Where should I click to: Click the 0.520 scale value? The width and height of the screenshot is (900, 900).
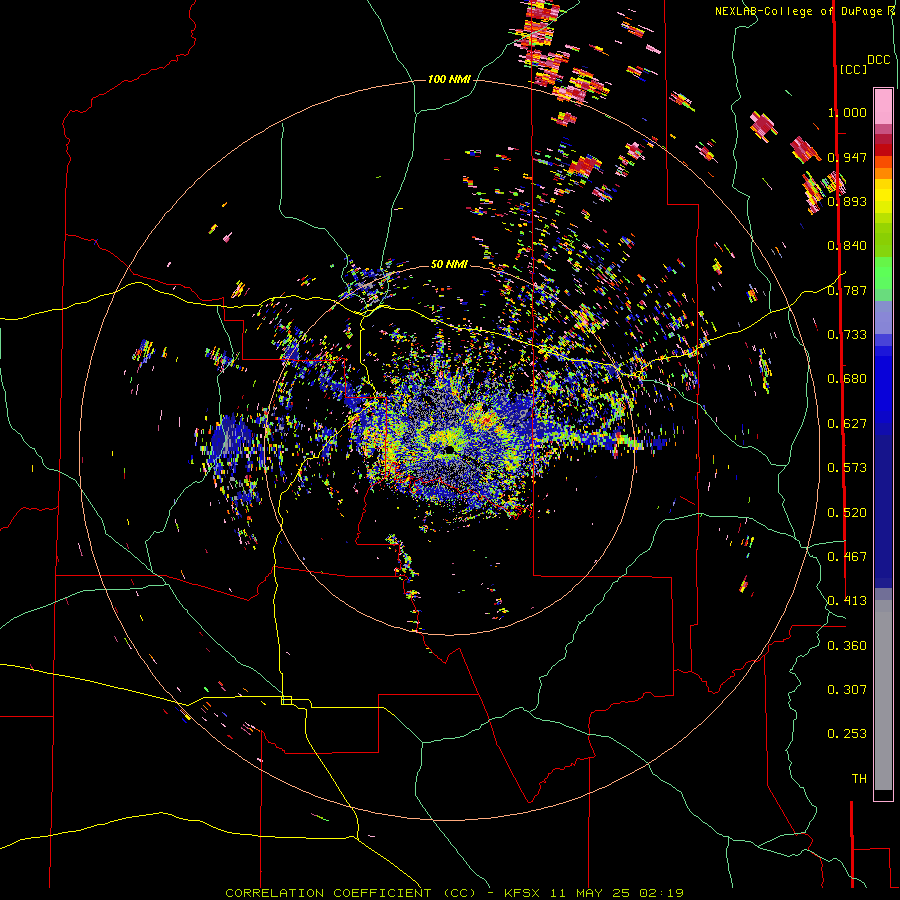point(847,513)
